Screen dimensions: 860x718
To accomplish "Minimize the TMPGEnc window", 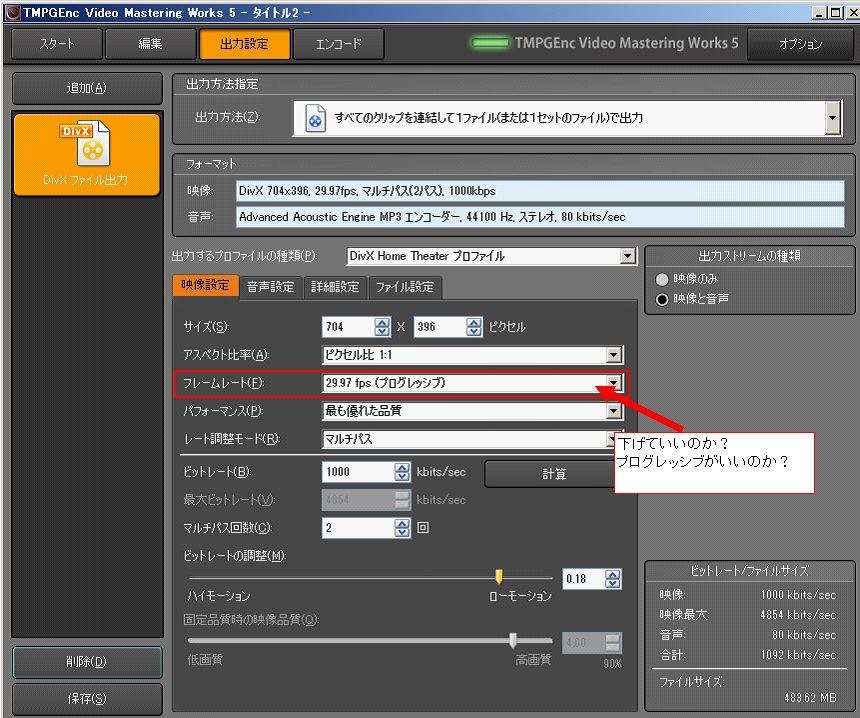I will (820, 12).
